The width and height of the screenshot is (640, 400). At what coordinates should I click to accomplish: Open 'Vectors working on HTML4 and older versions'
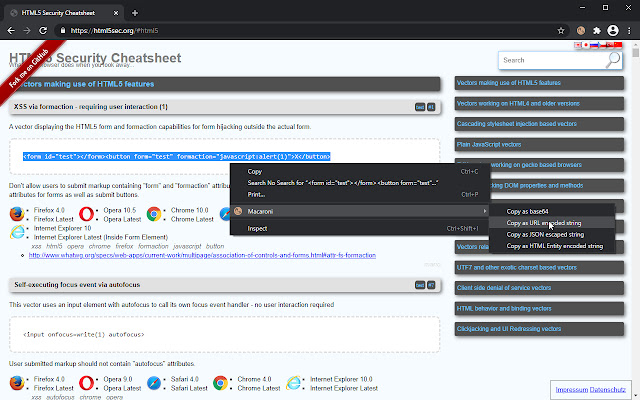pyautogui.click(x=517, y=103)
